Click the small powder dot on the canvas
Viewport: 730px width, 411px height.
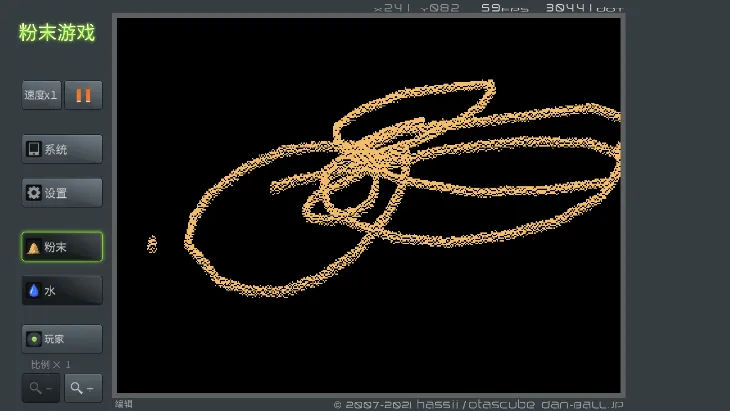pyautogui.click(x=152, y=244)
